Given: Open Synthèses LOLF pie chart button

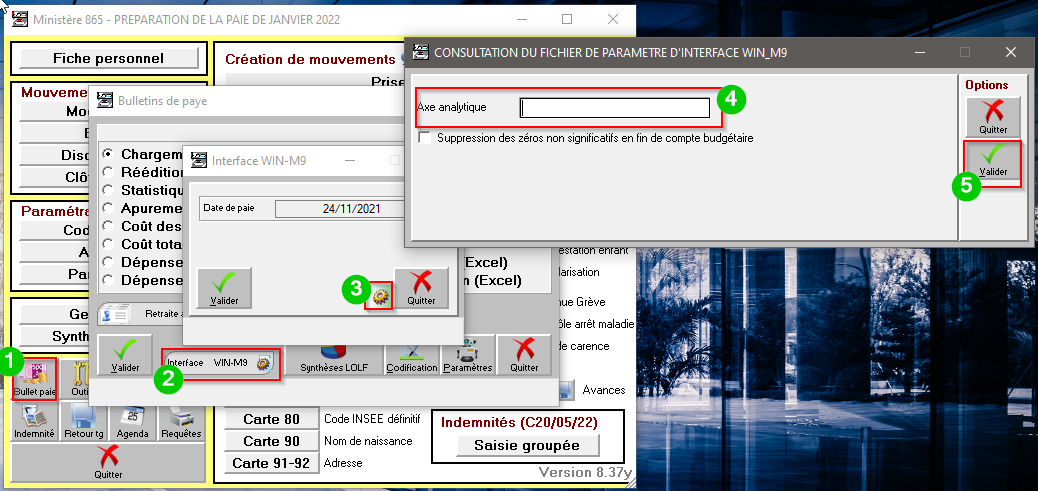Looking at the screenshot, I should click(x=333, y=356).
